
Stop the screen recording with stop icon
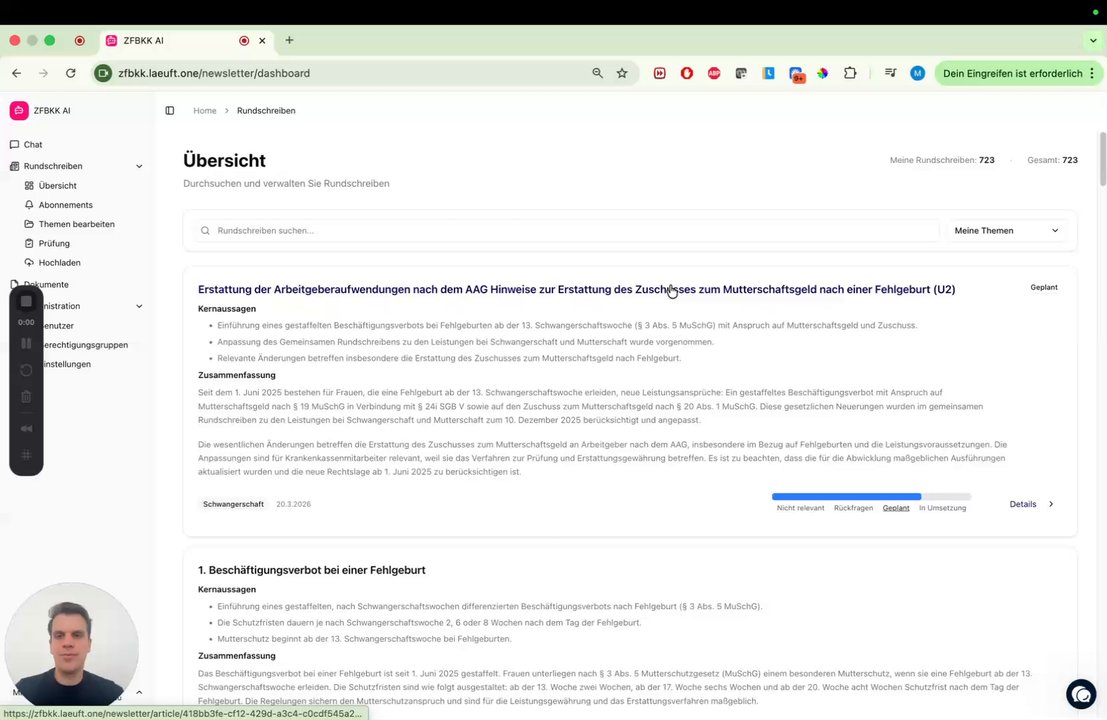(26, 301)
